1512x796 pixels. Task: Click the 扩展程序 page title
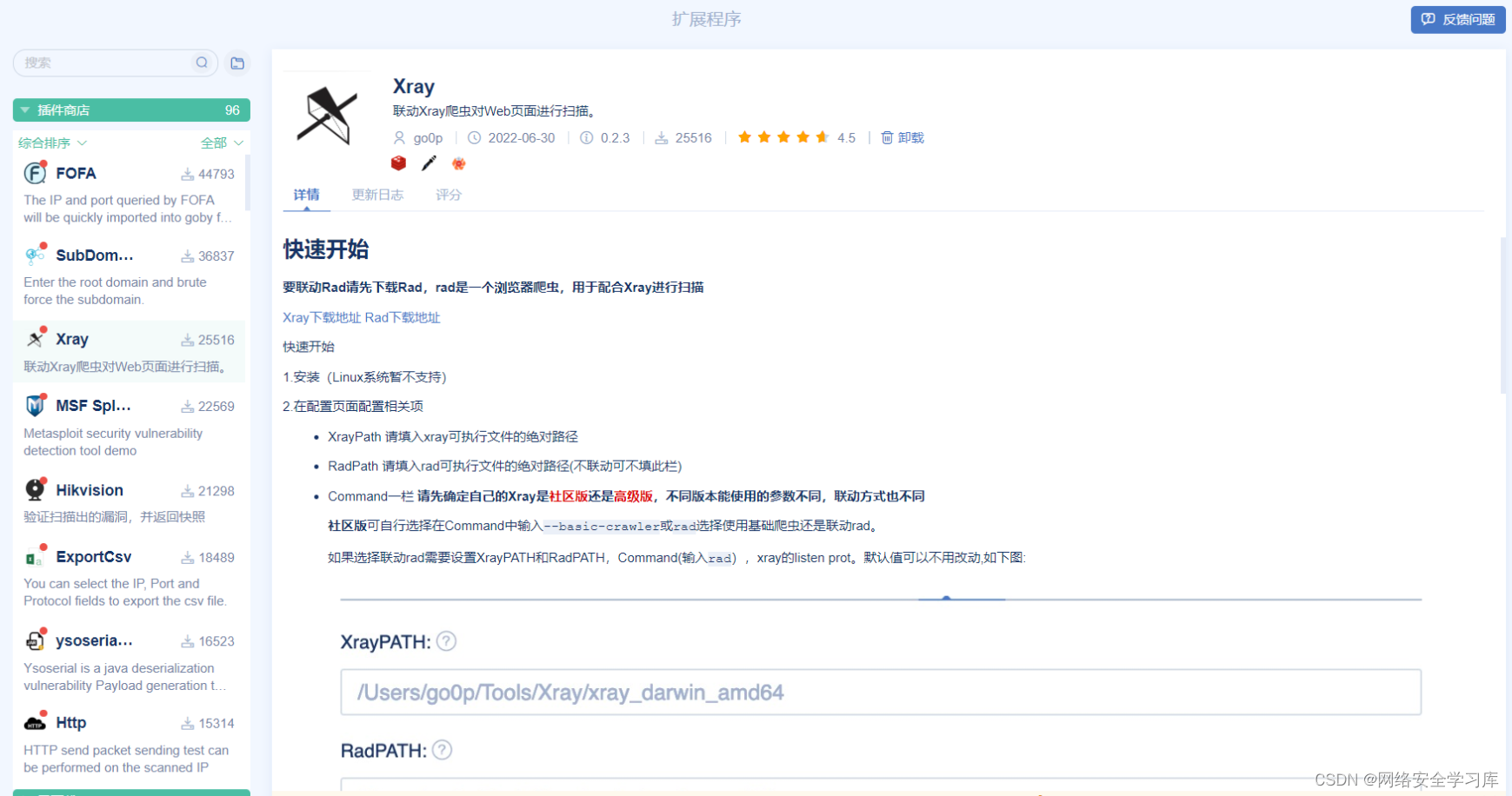706,19
